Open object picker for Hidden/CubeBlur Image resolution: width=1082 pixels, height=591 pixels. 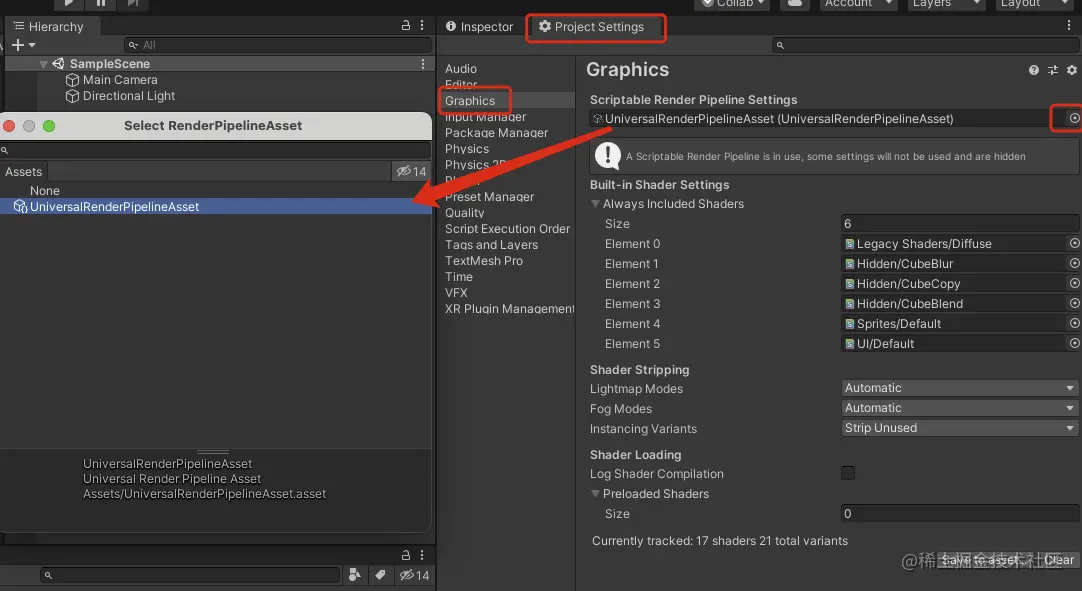tap(1074, 263)
